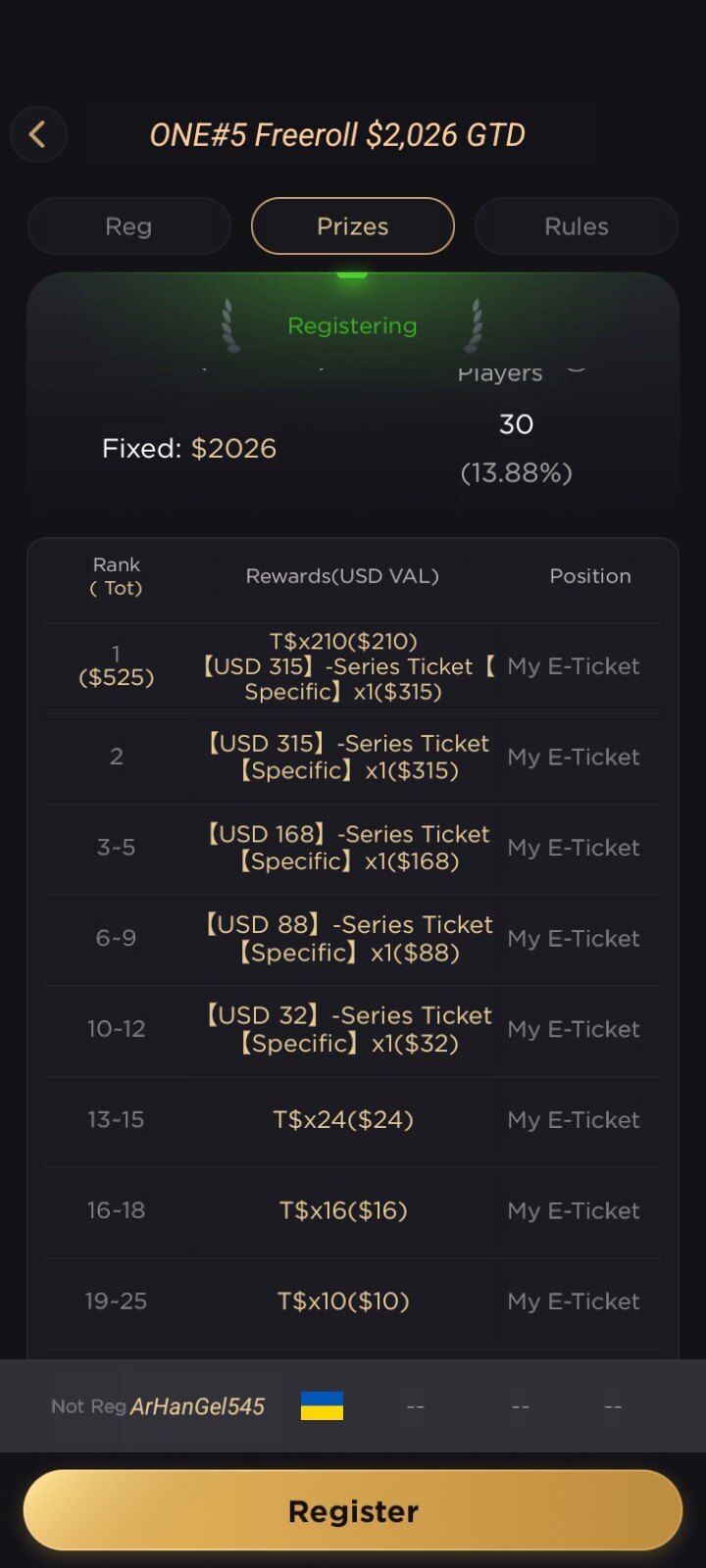Screen dimensions: 706x1568
Task: Tap My E-Ticket in rank 3~5 row
Action: click(574, 848)
